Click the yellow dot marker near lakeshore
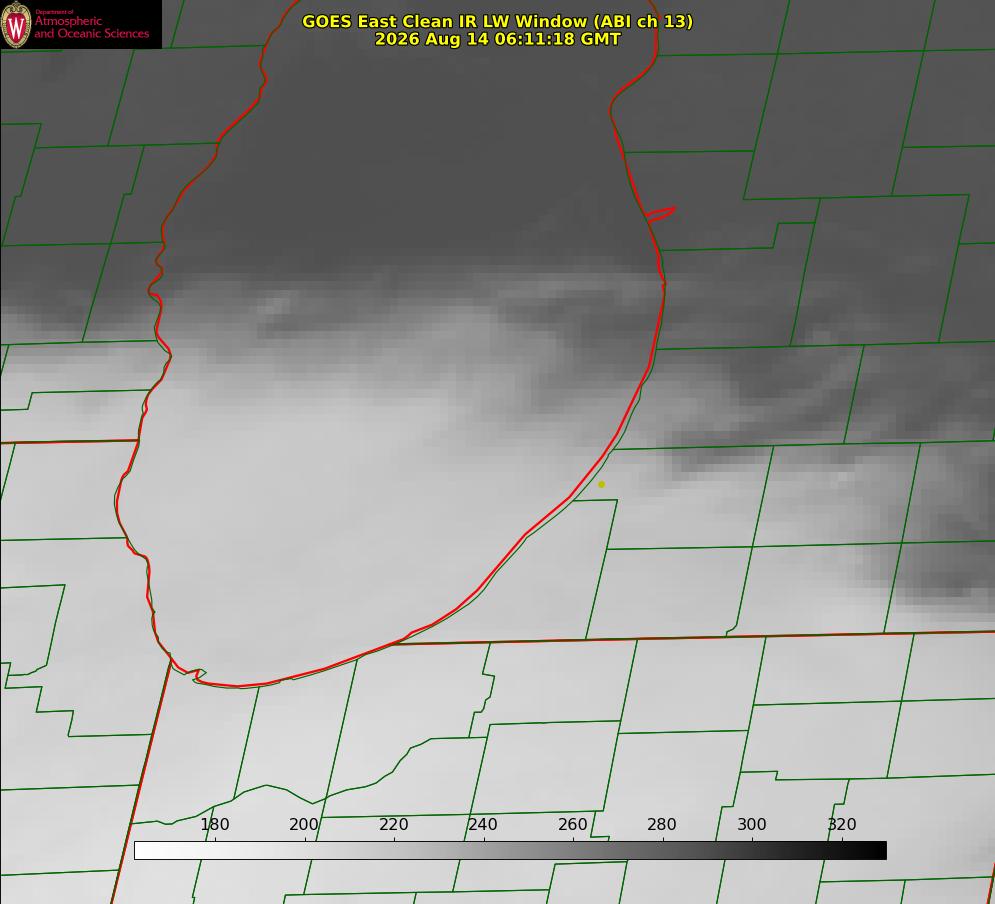This screenshot has height=904, width=995. pos(602,484)
